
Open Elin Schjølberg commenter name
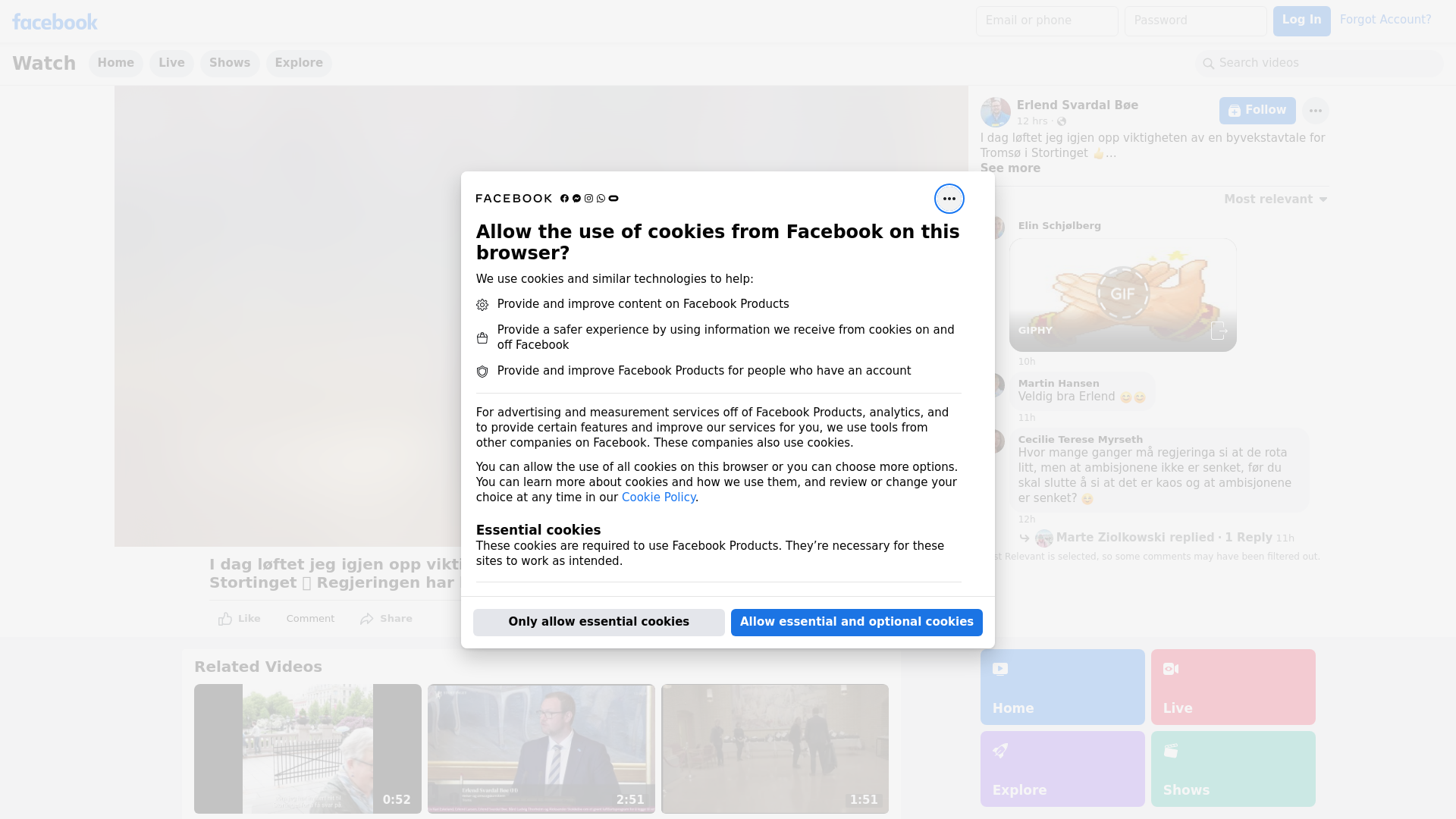click(x=1059, y=226)
